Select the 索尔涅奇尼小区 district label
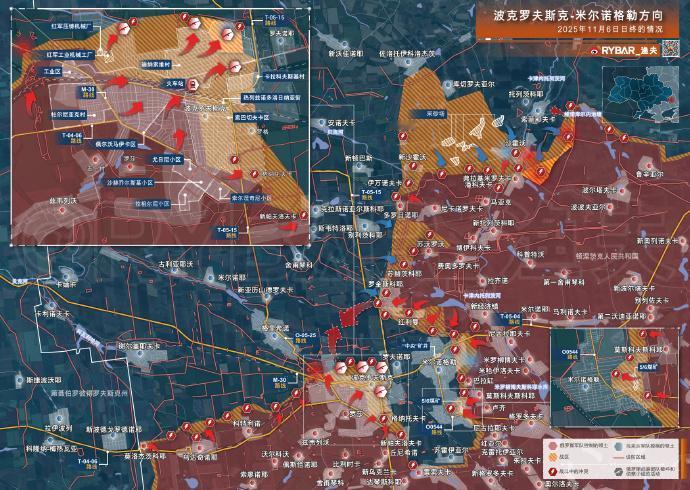 click(251, 198)
